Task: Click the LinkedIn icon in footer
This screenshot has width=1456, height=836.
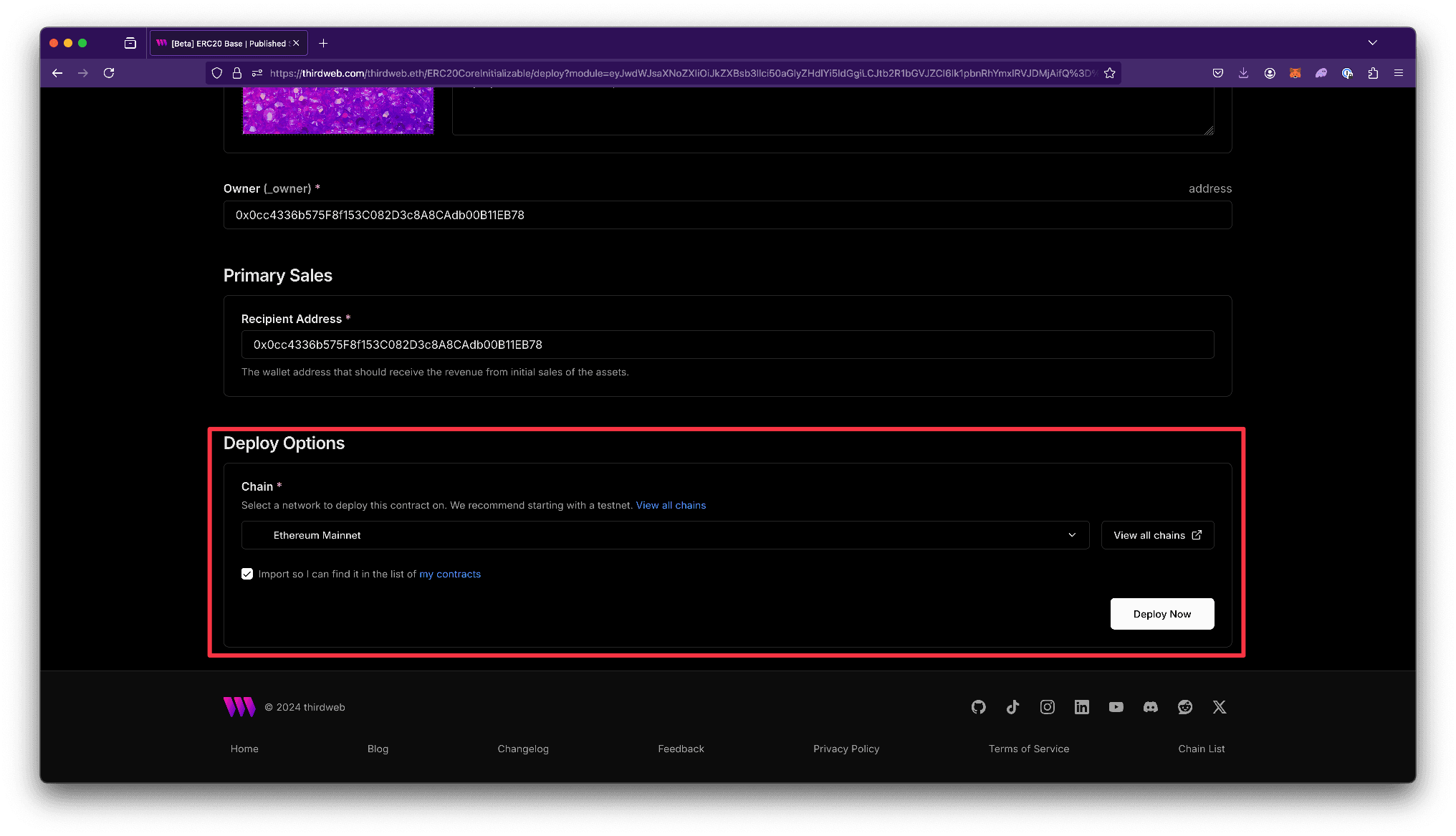Action: click(1081, 707)
